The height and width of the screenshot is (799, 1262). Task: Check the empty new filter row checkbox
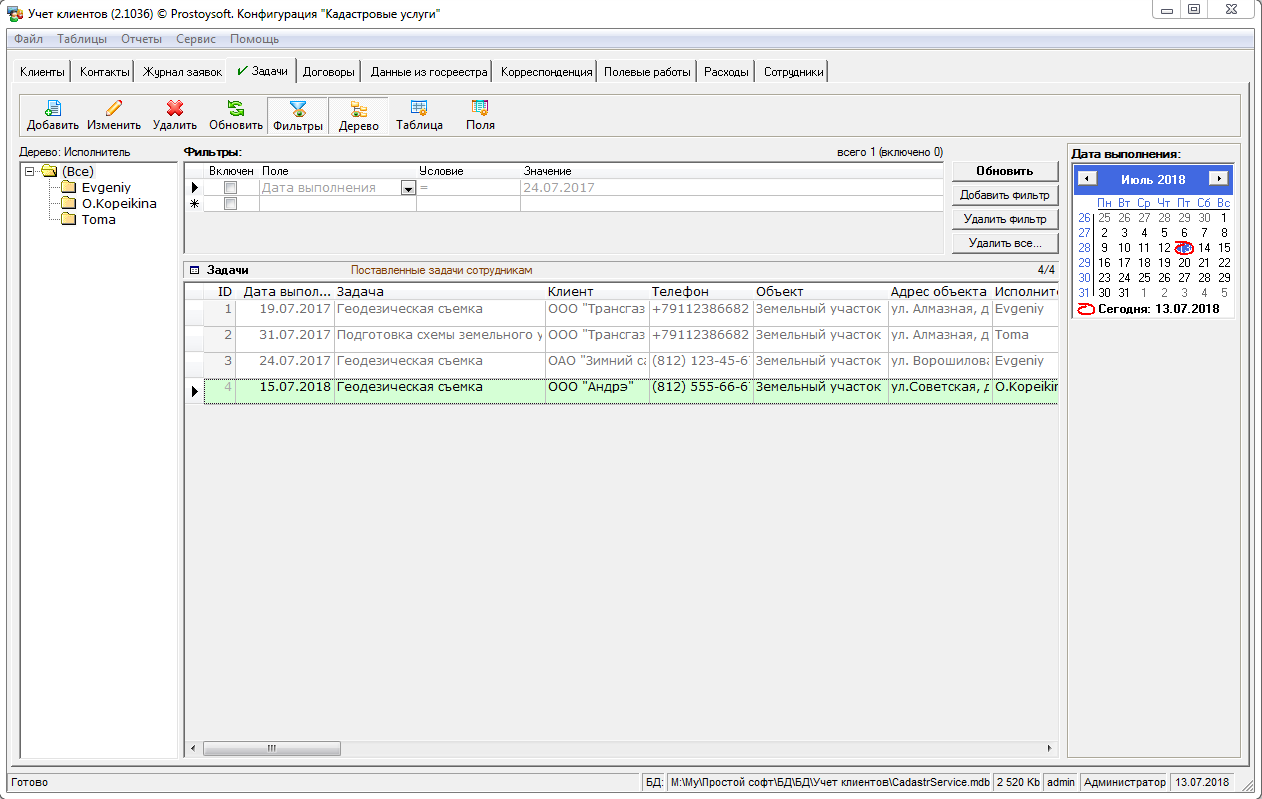click(231, 204)
